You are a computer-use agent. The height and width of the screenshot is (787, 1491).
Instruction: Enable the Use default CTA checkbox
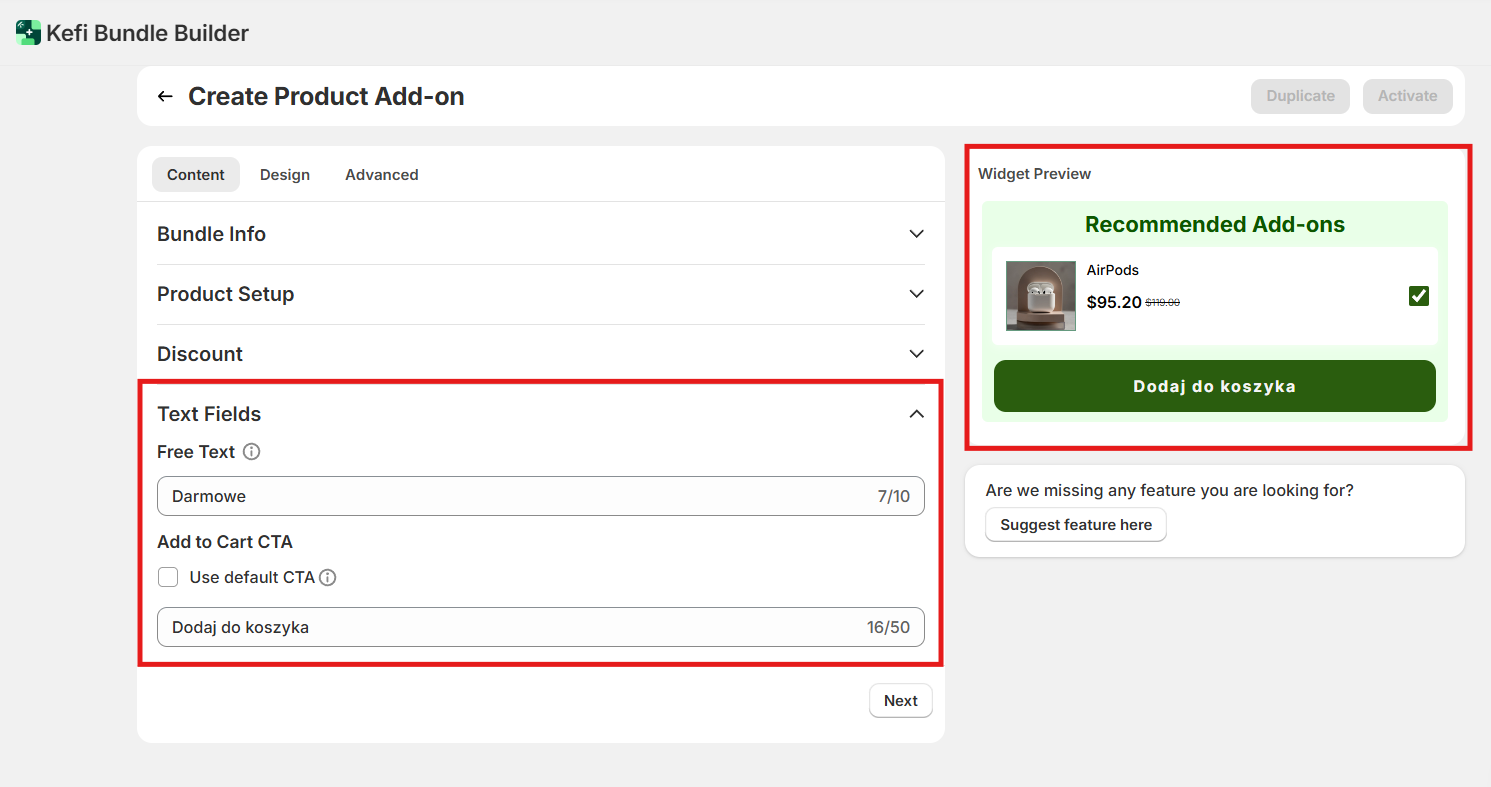pos(168,577)
